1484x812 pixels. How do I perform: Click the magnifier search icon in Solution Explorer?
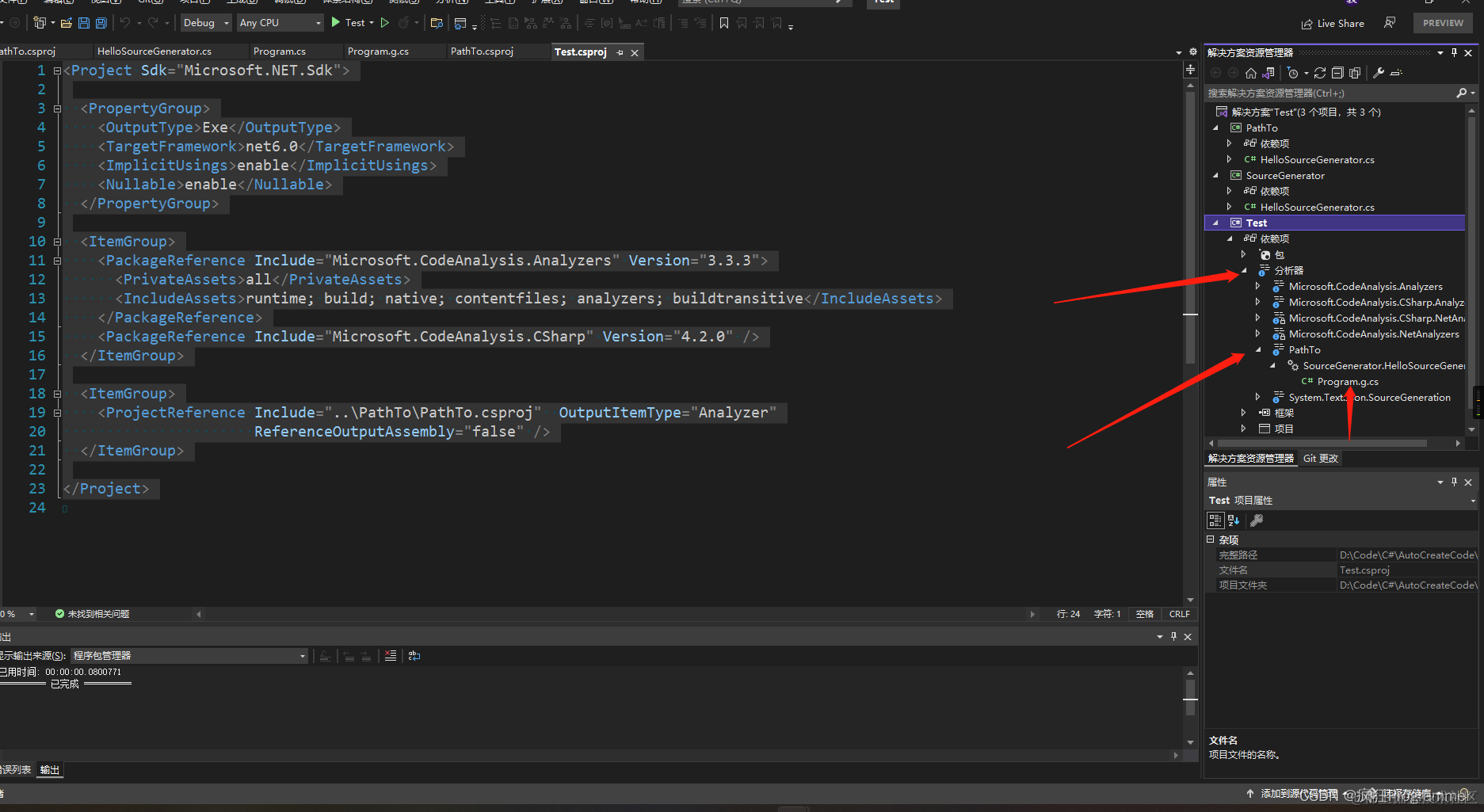1462,93
